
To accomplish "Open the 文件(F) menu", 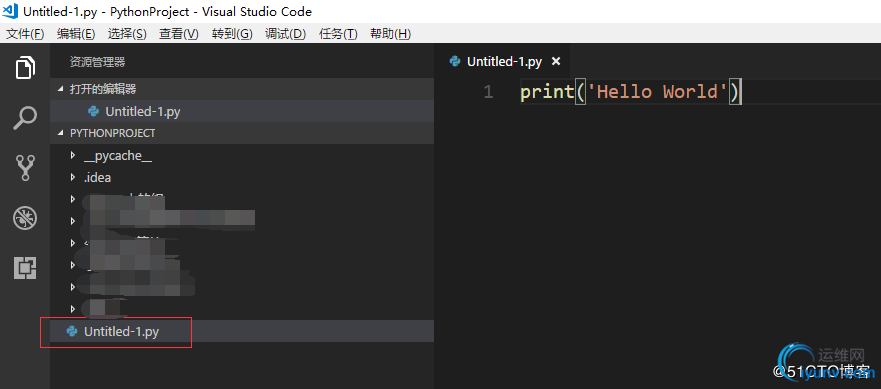I will [25, 34].
